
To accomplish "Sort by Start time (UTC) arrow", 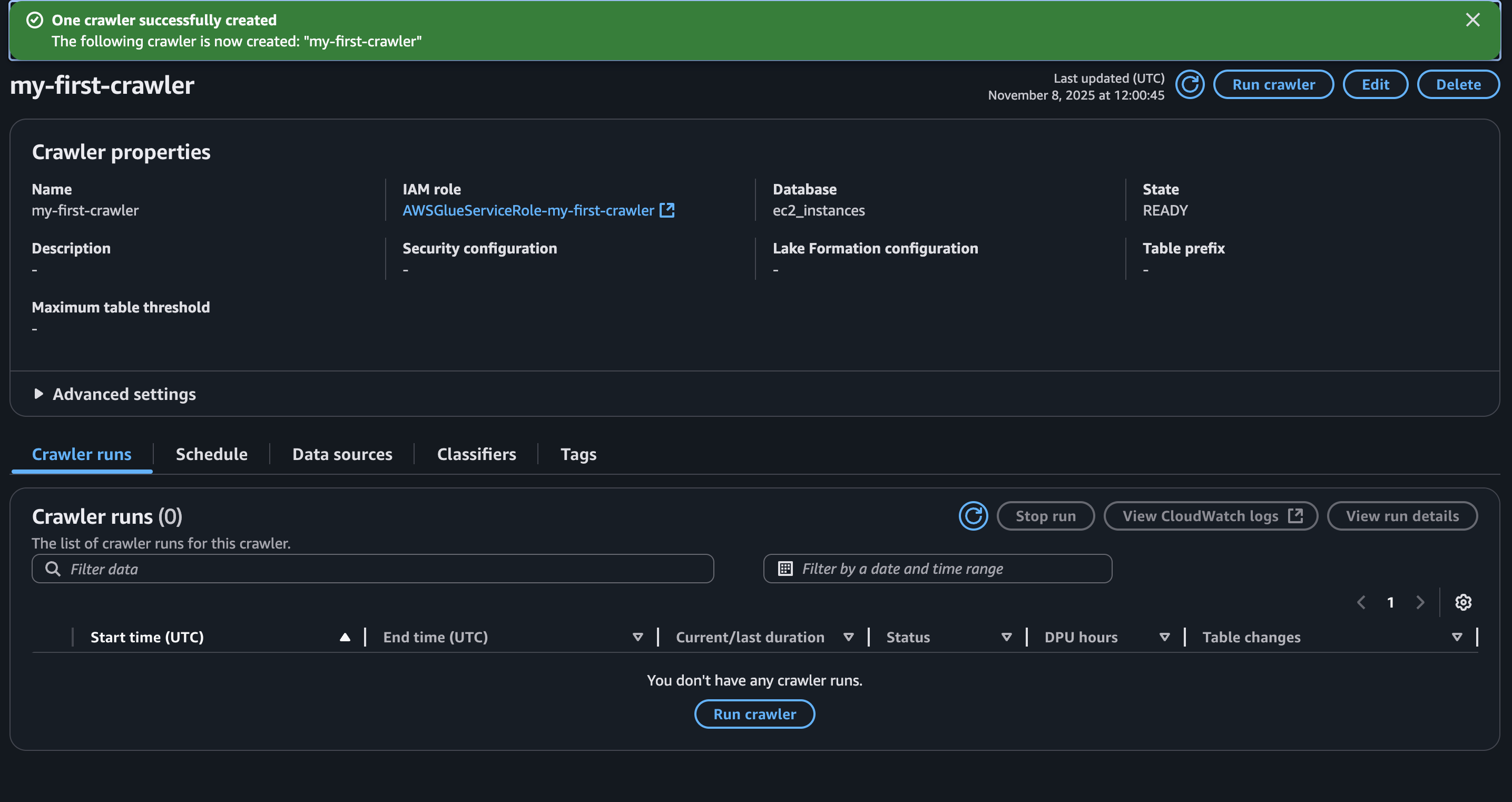I will 345,637.
